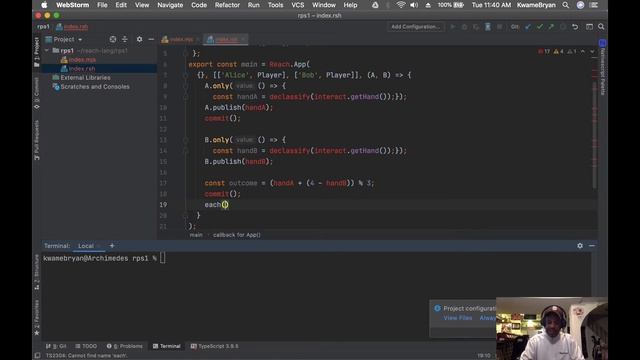640x360 pixels.
Task: Click the Run arrow in the toolbar
Action: (x=453, y=27)
